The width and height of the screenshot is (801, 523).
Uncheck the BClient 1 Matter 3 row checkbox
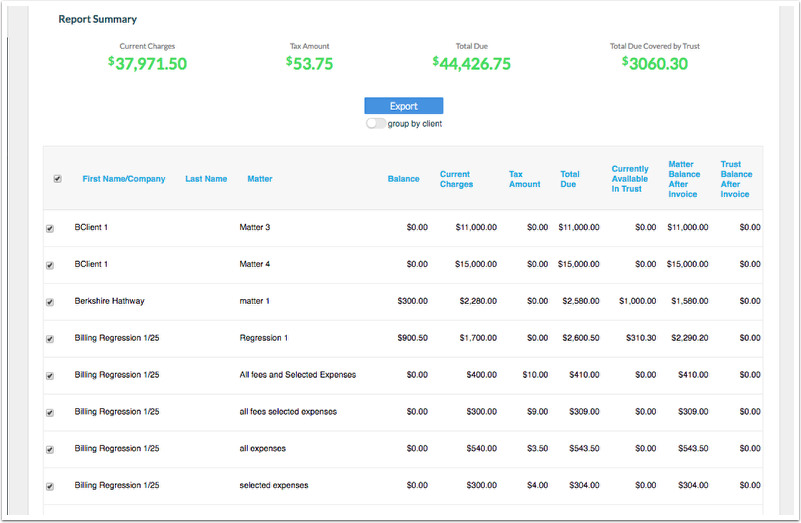(x=50, y=228)
